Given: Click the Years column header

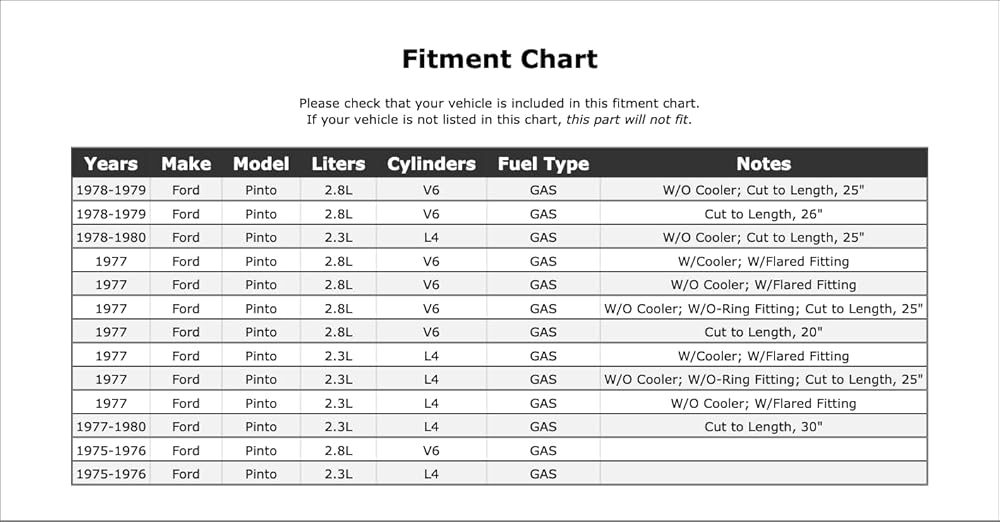Looking at the screenshot, I should click(x=111, y=164).
